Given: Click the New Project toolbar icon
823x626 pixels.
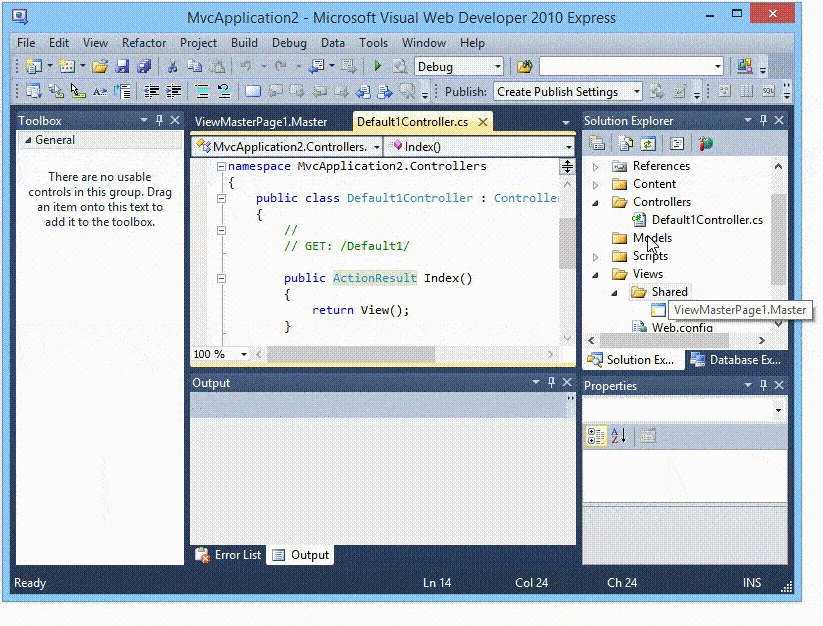Looking at the screenshot, I should click(x=34, y=67).
